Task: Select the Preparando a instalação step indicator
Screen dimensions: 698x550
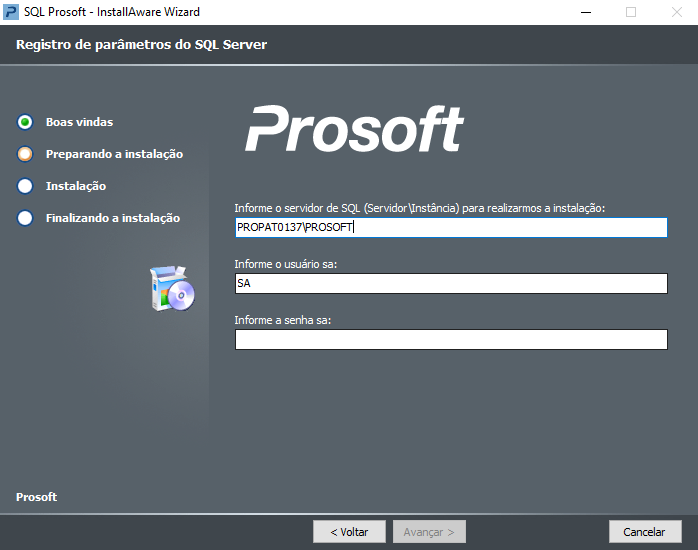Action: pos(25,154)
